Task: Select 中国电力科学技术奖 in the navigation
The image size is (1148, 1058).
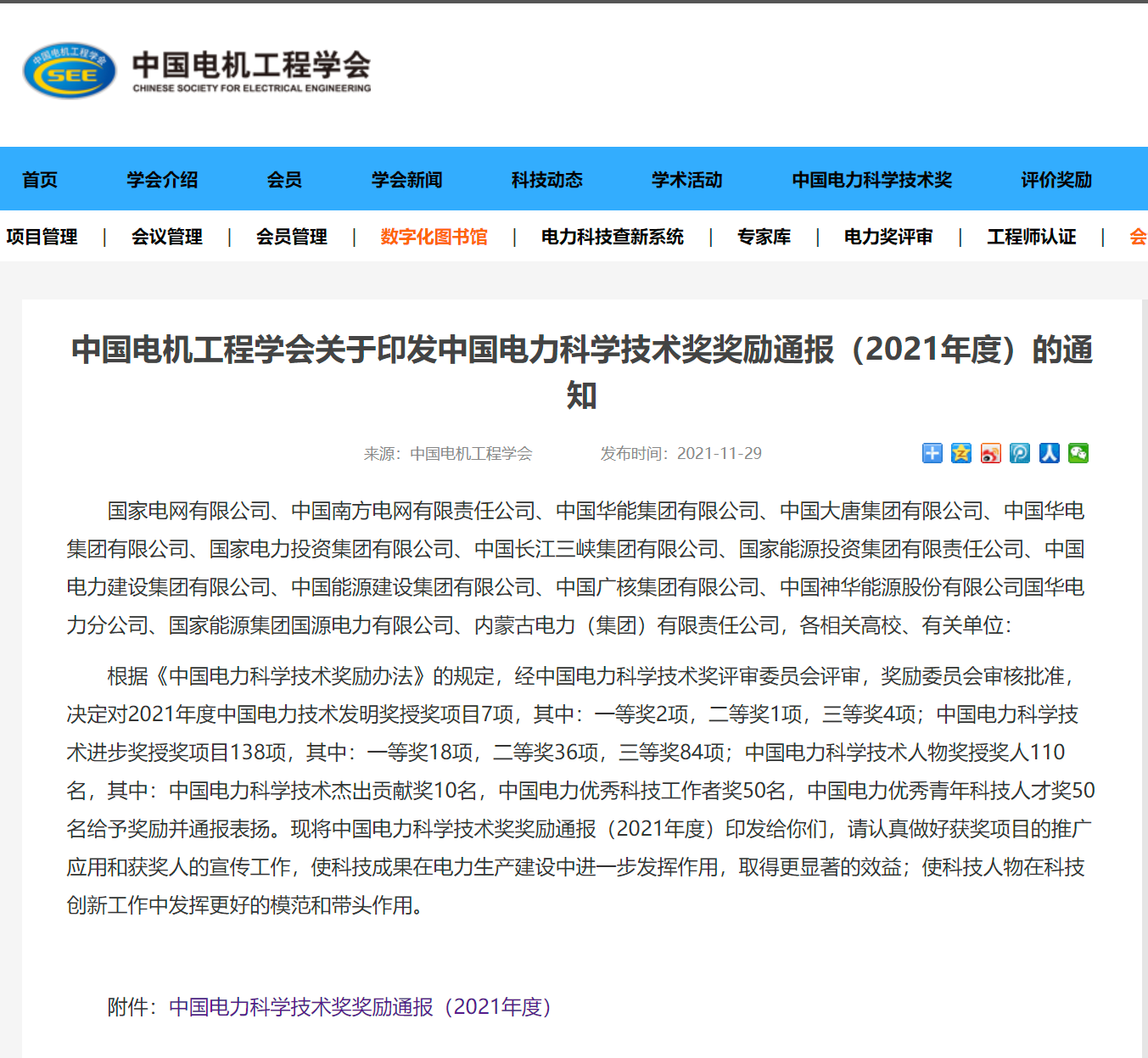Action: coord(871,179)
